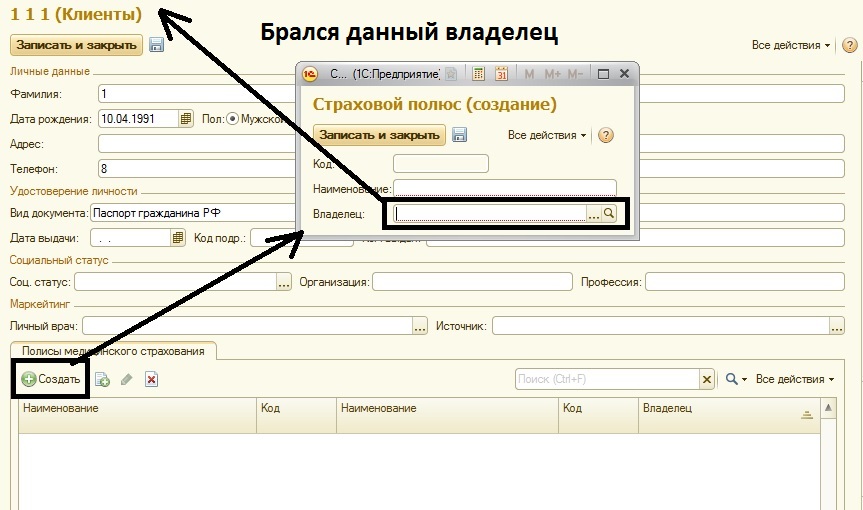The image size is (863, 510).
Task: Click the 1C logo icon in the dialog title bar
Action: click(310, 74)
